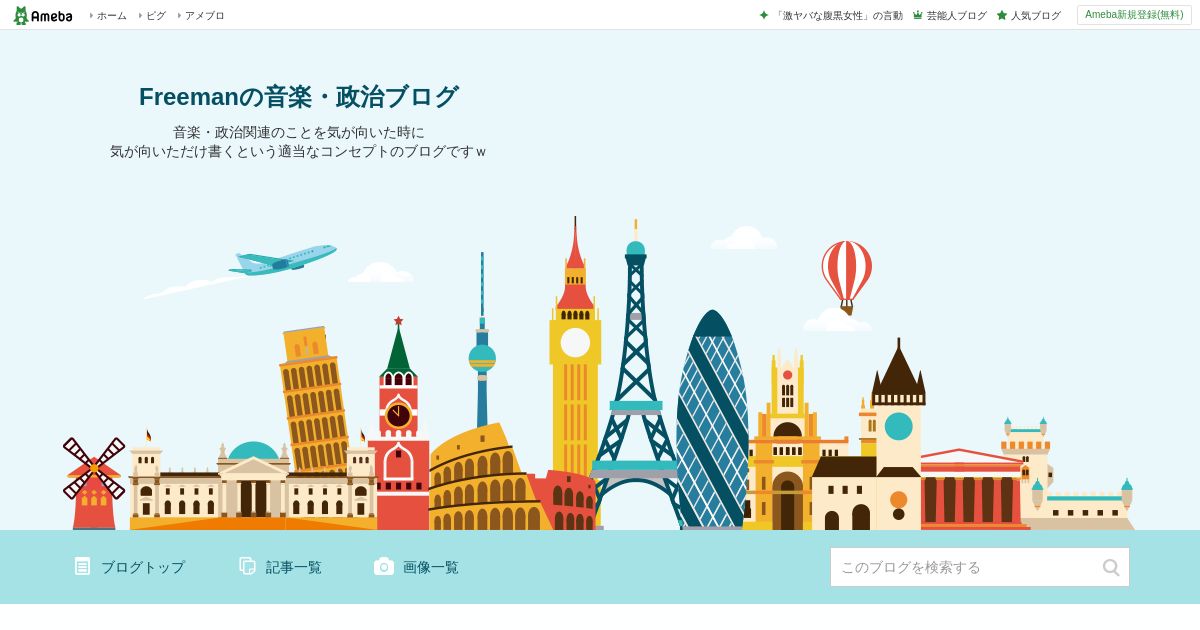Open 画像一覧 tab

pyautogui.click(x=431, y=567)
